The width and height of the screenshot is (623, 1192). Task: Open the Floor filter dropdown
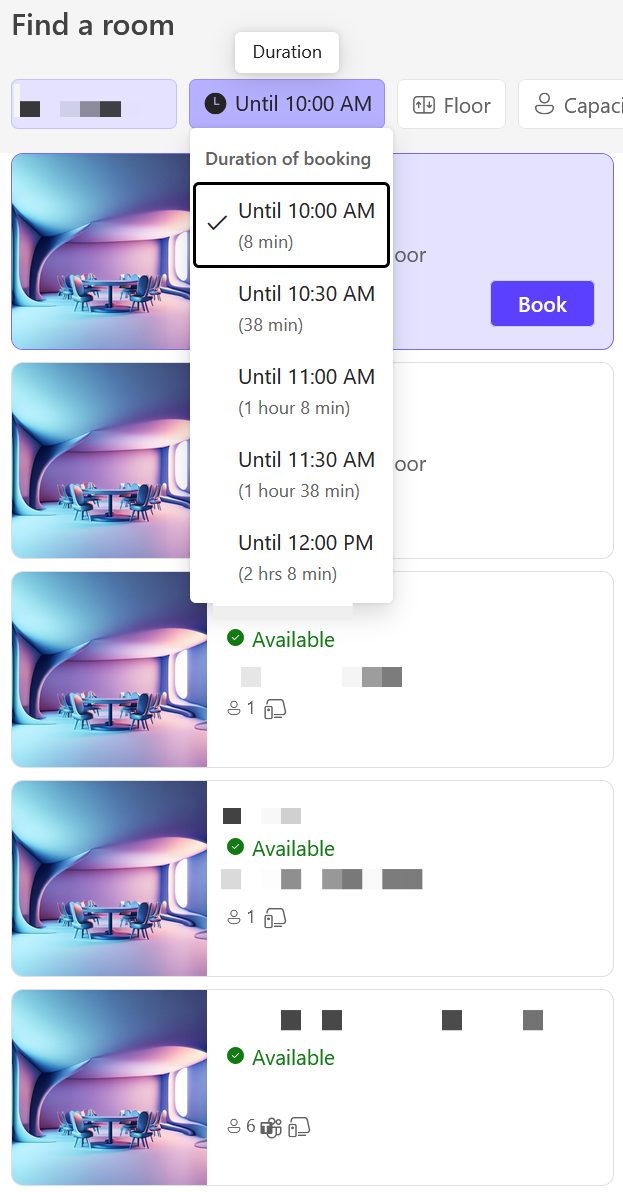point(451,104)
